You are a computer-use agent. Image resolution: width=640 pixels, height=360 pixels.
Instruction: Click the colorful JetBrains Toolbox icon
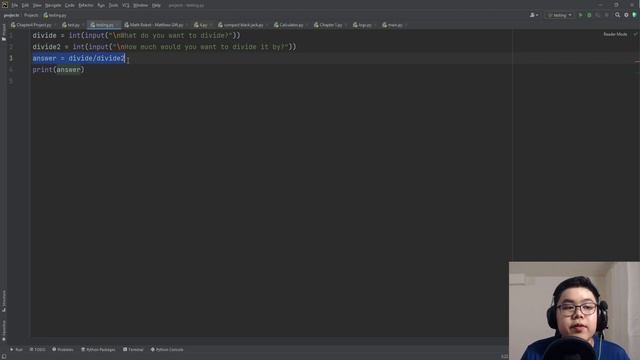tap(634, 15)
